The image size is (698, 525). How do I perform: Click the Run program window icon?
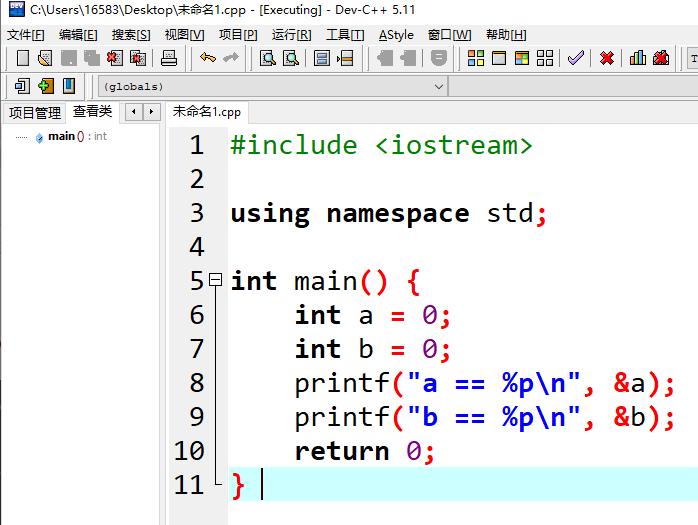[x=499, y=58]
